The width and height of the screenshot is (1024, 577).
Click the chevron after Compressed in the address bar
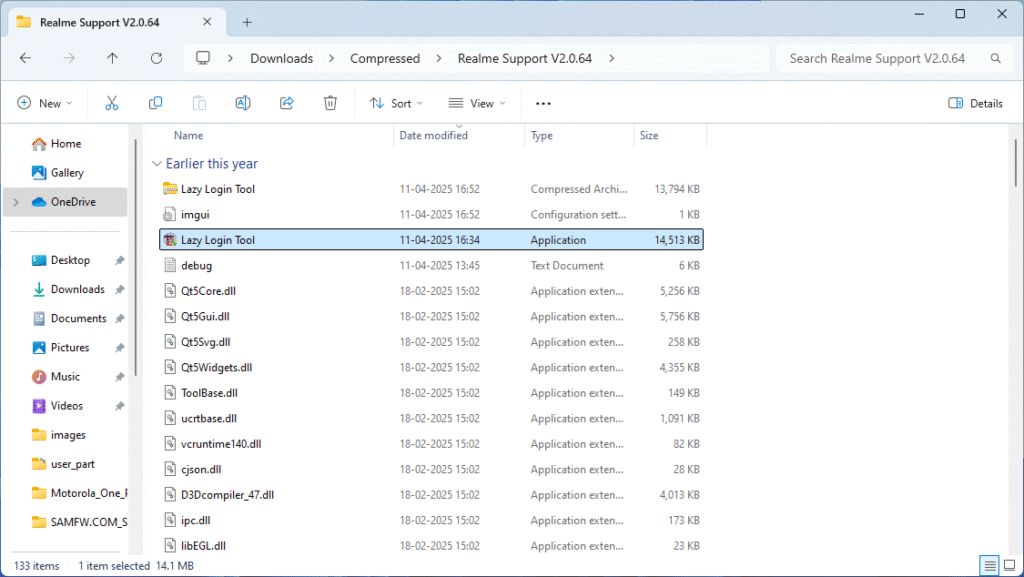(x=438, y=58)
